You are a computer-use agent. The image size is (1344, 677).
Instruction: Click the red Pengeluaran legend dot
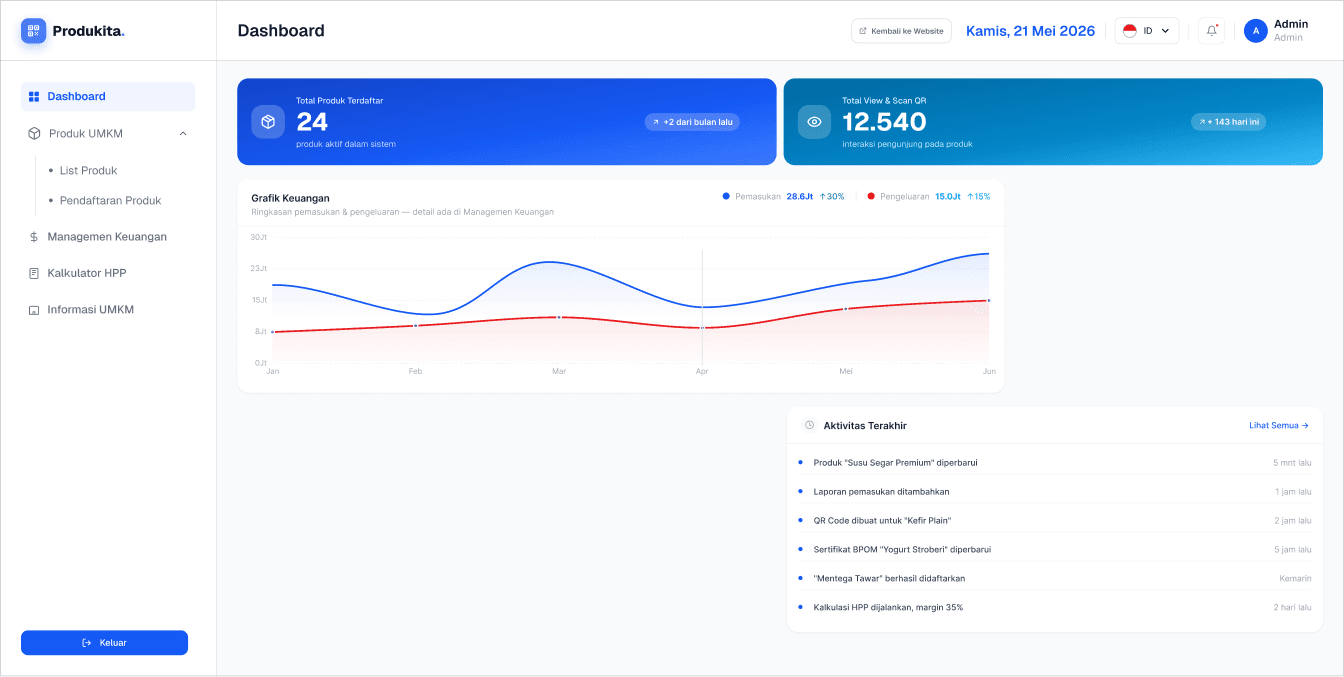coord(871,196)
